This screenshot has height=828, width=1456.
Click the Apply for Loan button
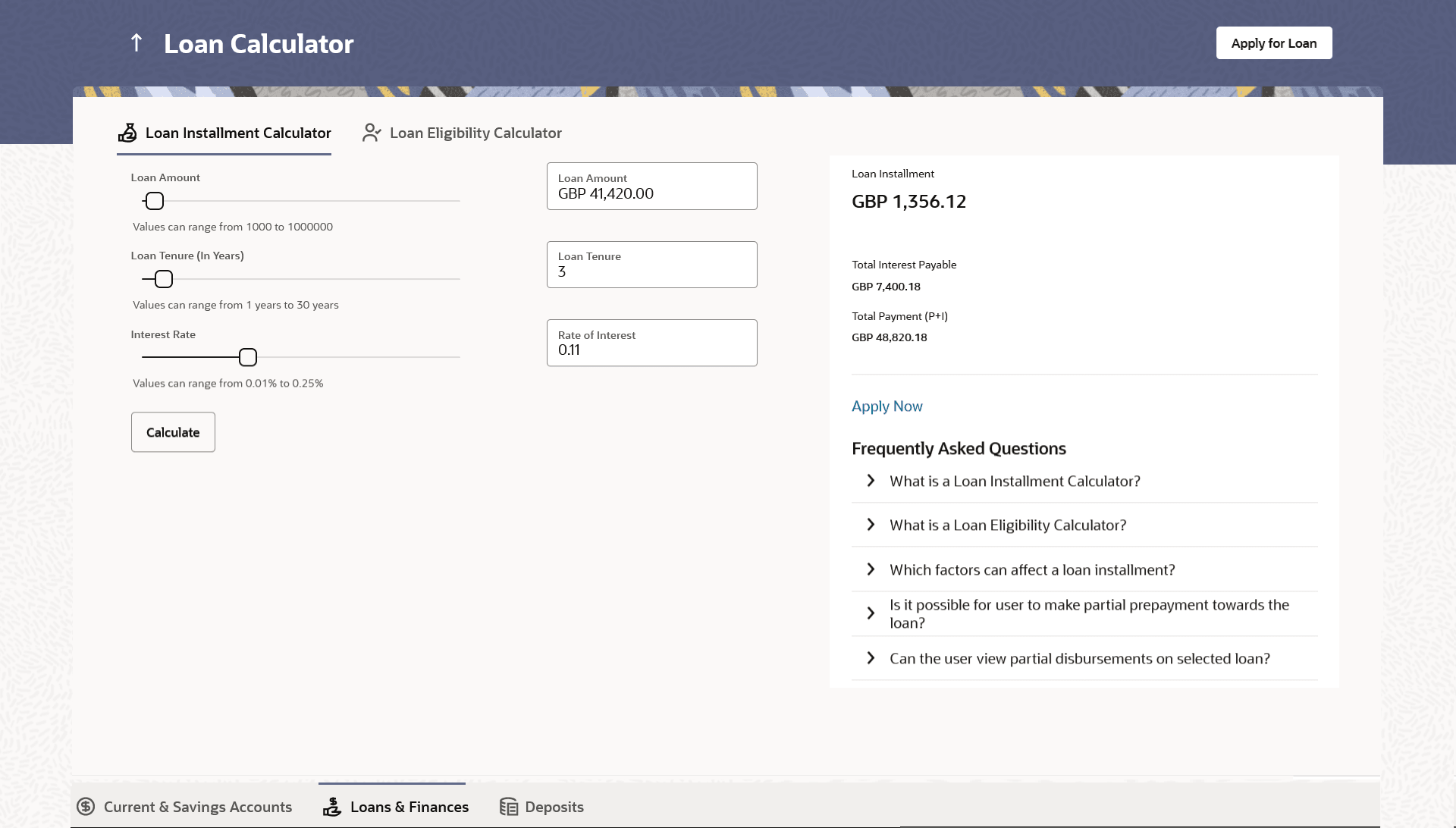(x=1273, y=43)
